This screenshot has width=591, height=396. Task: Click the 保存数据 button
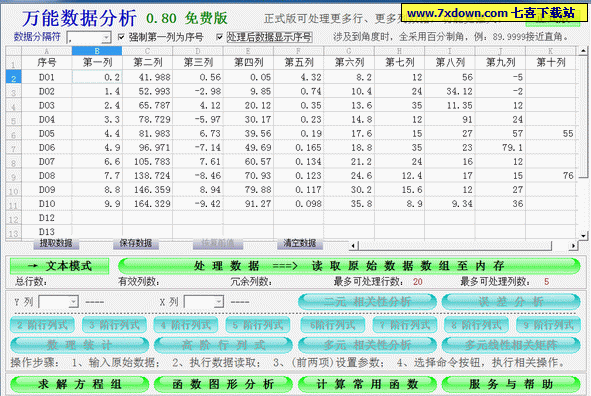pyautogui.click(x=136, y=243)
